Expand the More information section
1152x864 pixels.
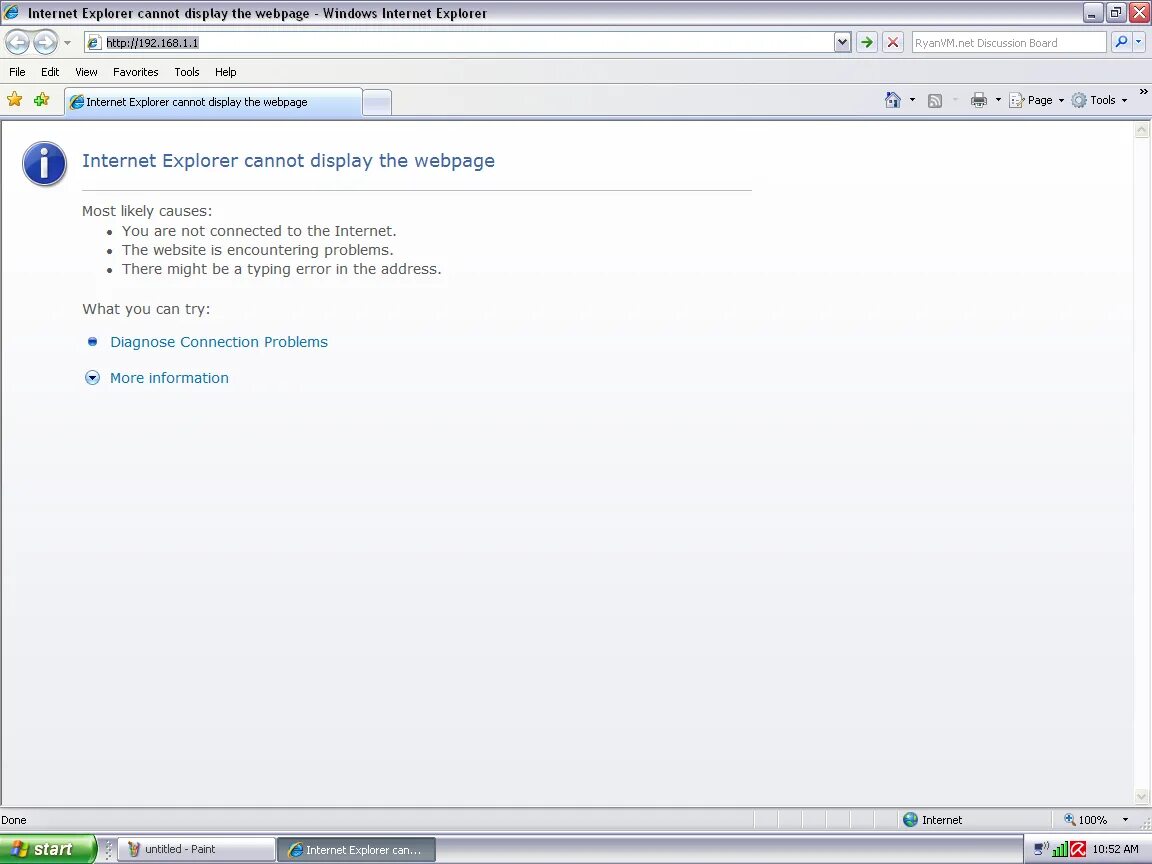[x=169, y=378]
